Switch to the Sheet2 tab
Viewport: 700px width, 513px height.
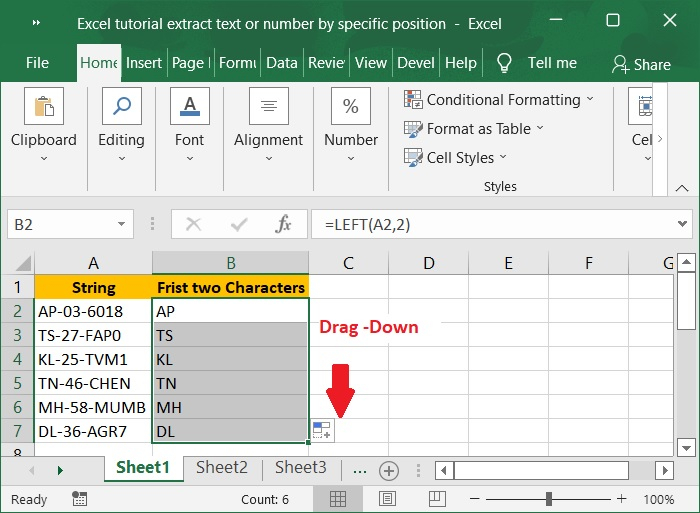(222, 468)
